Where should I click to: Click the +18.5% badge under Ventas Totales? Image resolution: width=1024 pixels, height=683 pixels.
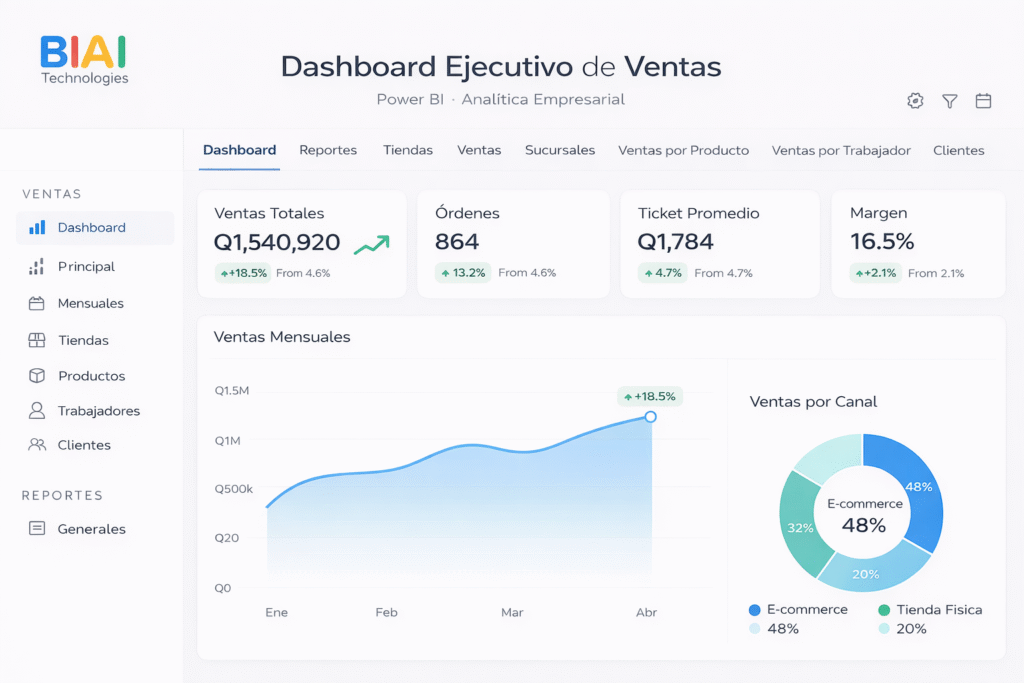click(x=243, y=273)
